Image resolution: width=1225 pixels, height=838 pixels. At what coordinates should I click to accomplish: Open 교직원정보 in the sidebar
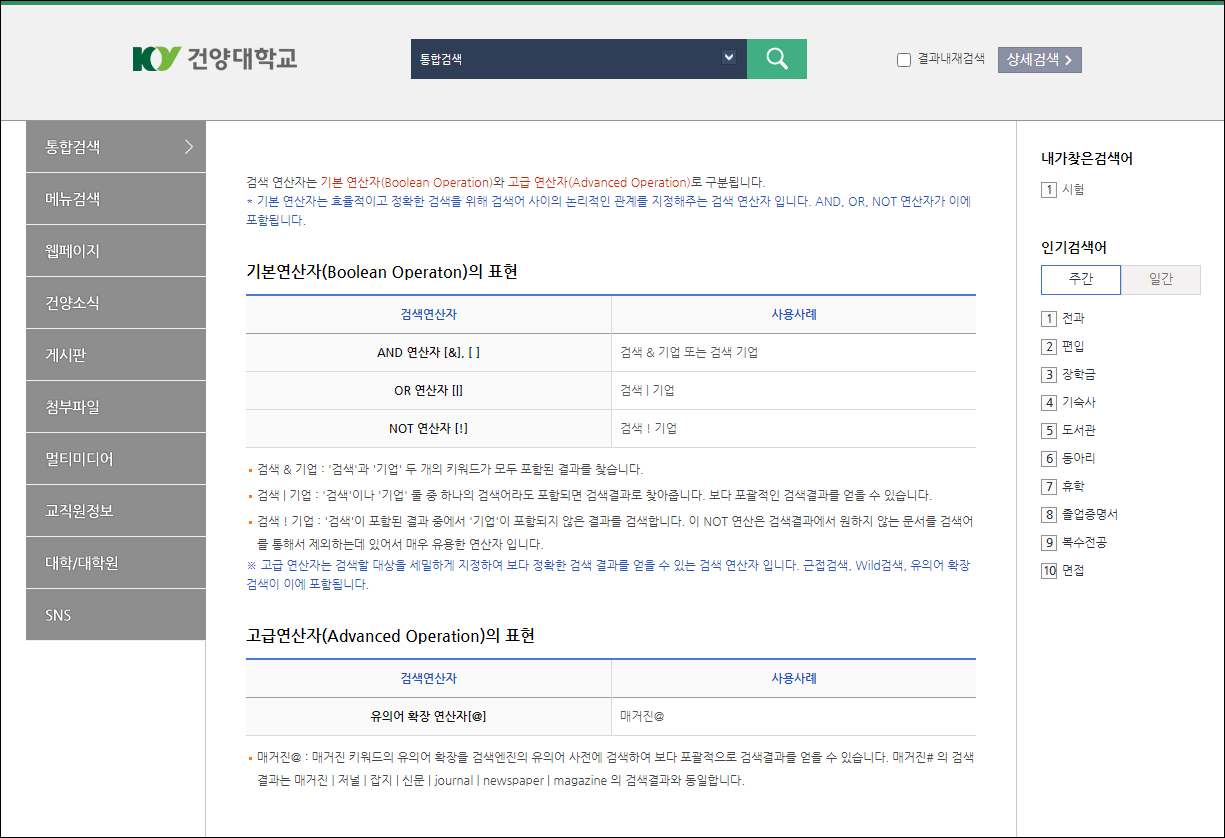point(115,511)
